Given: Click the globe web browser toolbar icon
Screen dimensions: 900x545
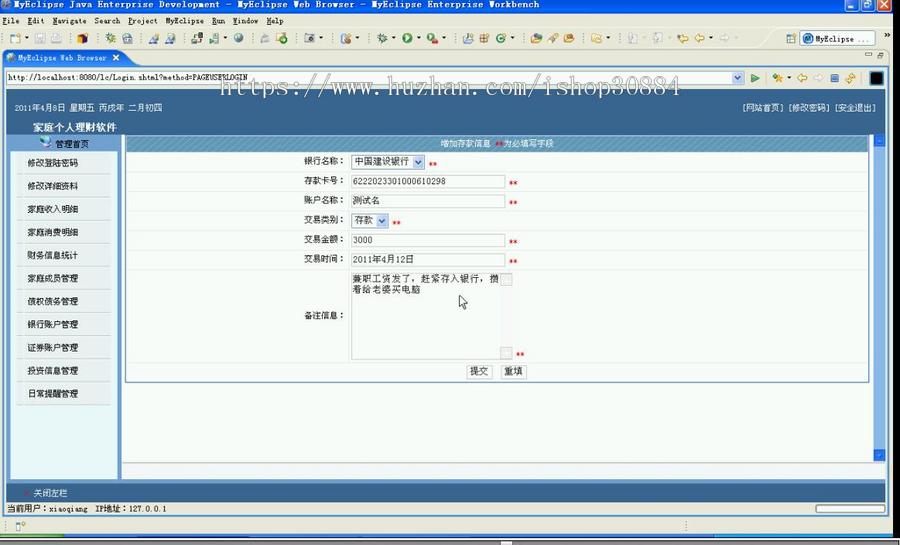Looking at the screenshot, I should click(238, 38).
